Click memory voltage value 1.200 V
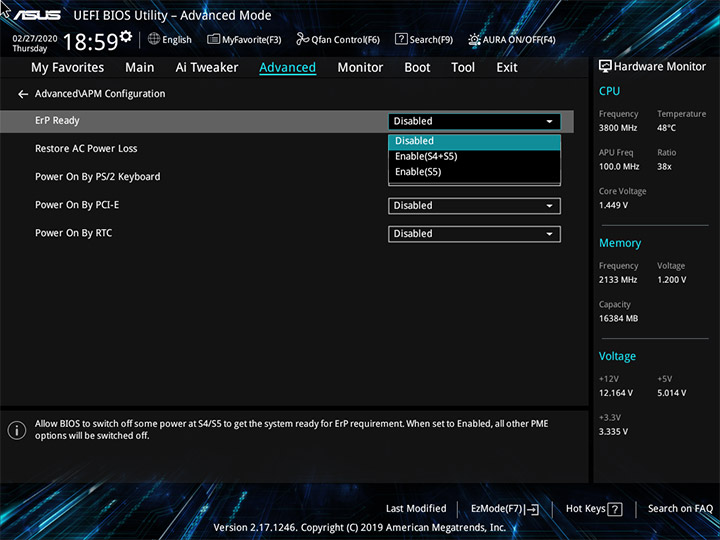 point(671,280)
